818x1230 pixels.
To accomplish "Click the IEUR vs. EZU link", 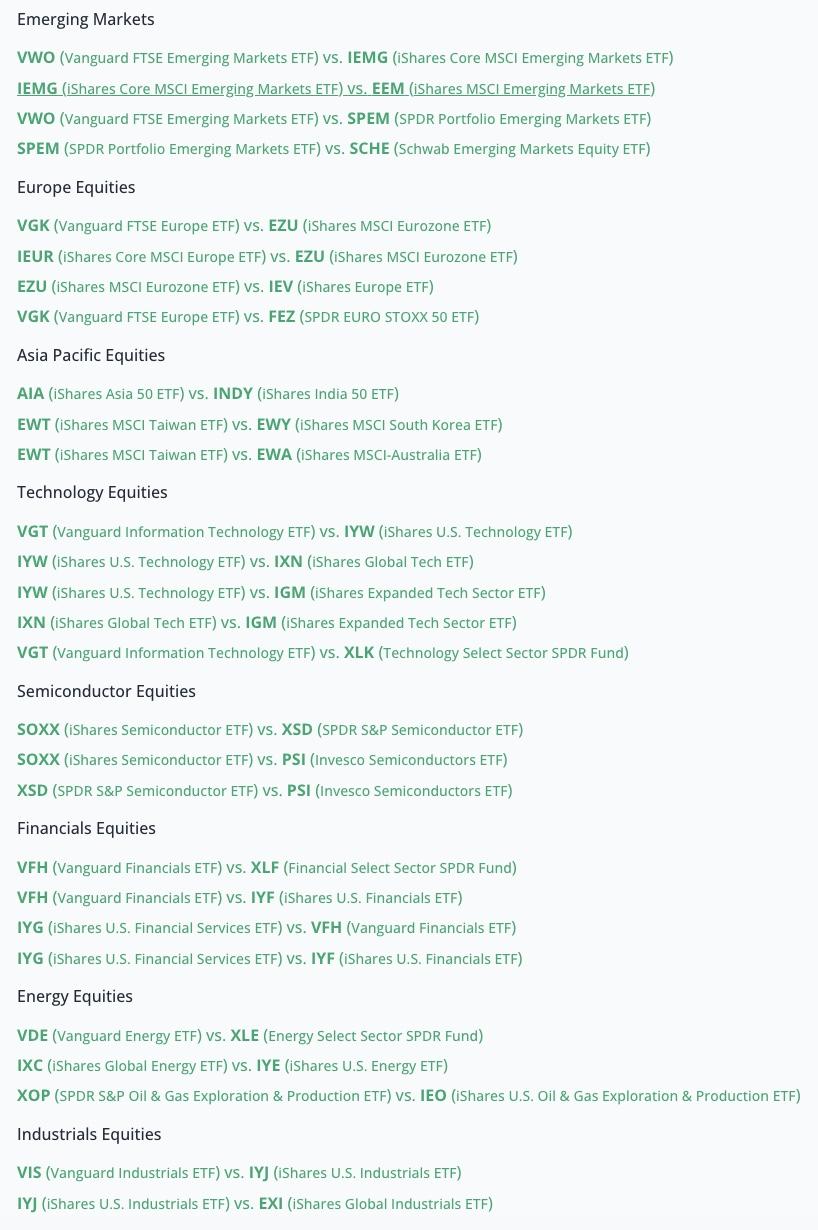I will pyautogui.click(x=267, y=257).
